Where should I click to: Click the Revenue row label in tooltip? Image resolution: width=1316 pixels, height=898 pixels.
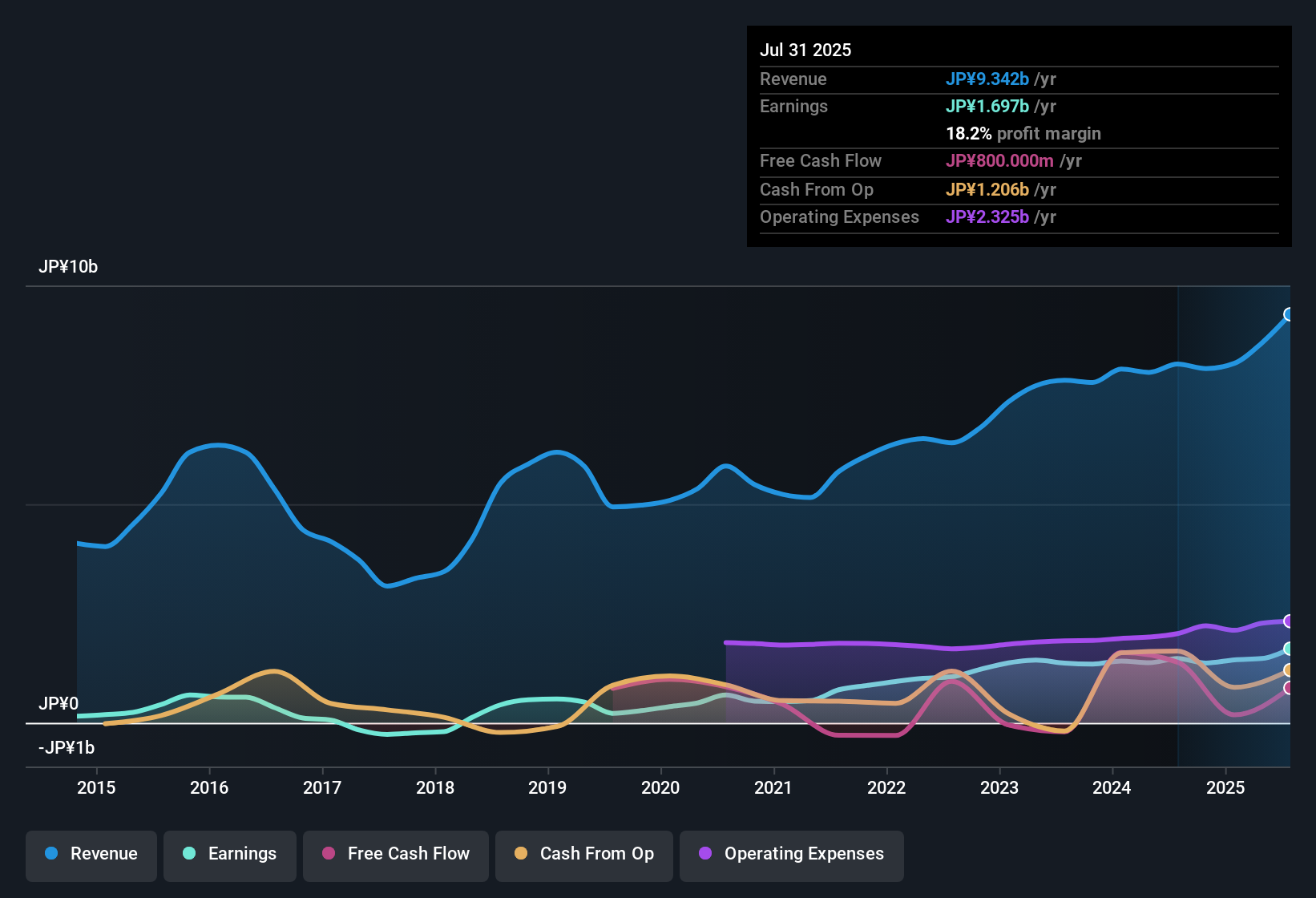pyautogui.click(x=793, y=79)
